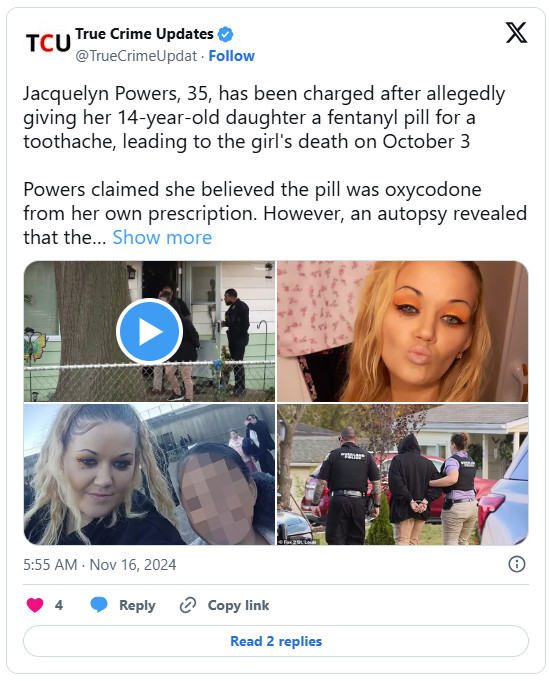Open the @TrueCrimeUpdat handle link
549x681 pixels.
click(136, 56)
